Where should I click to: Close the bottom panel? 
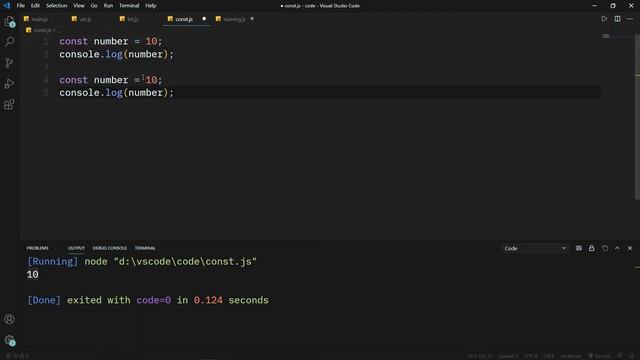(630, 248)
